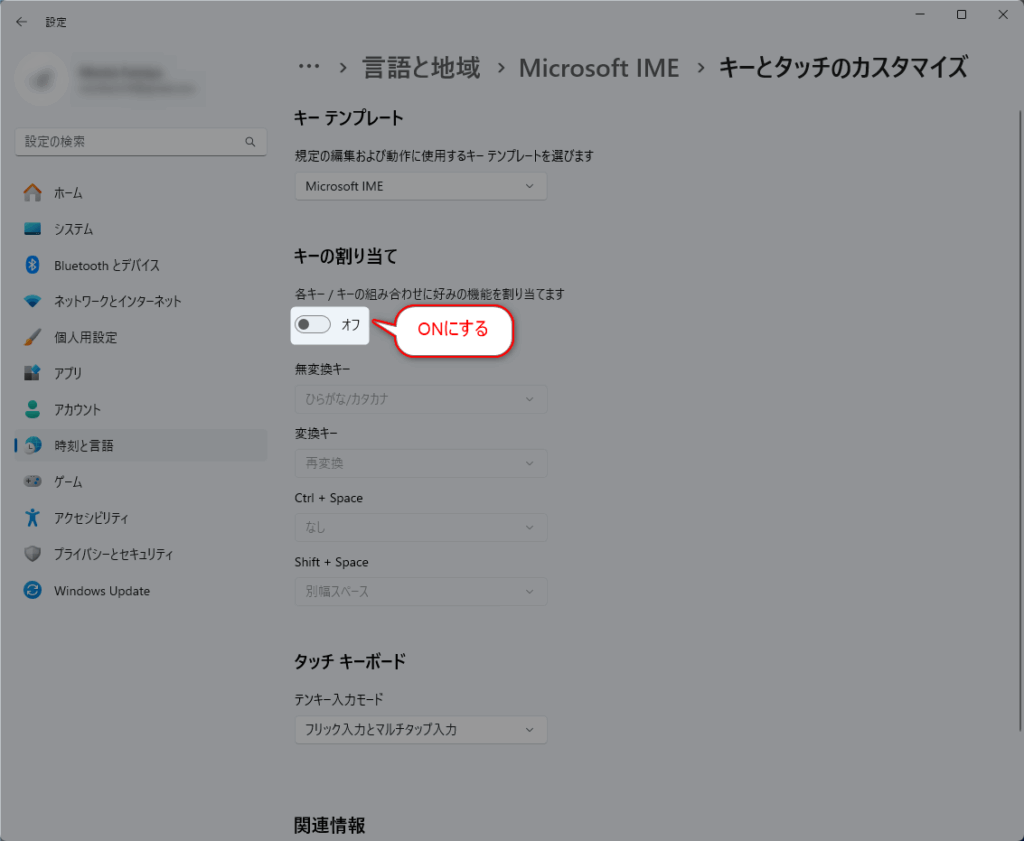Click the アカウント person icon
The height and width of the screenshot is (841, 1024).
32,409
